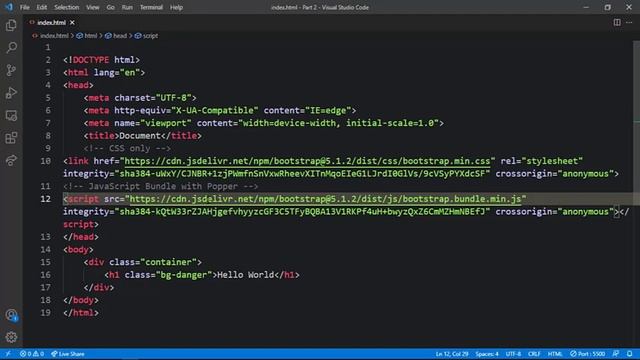Image resolution: width=640 pixels, height=360 pixels.
Task: Open Source Control view
Action: pos(11,70)
